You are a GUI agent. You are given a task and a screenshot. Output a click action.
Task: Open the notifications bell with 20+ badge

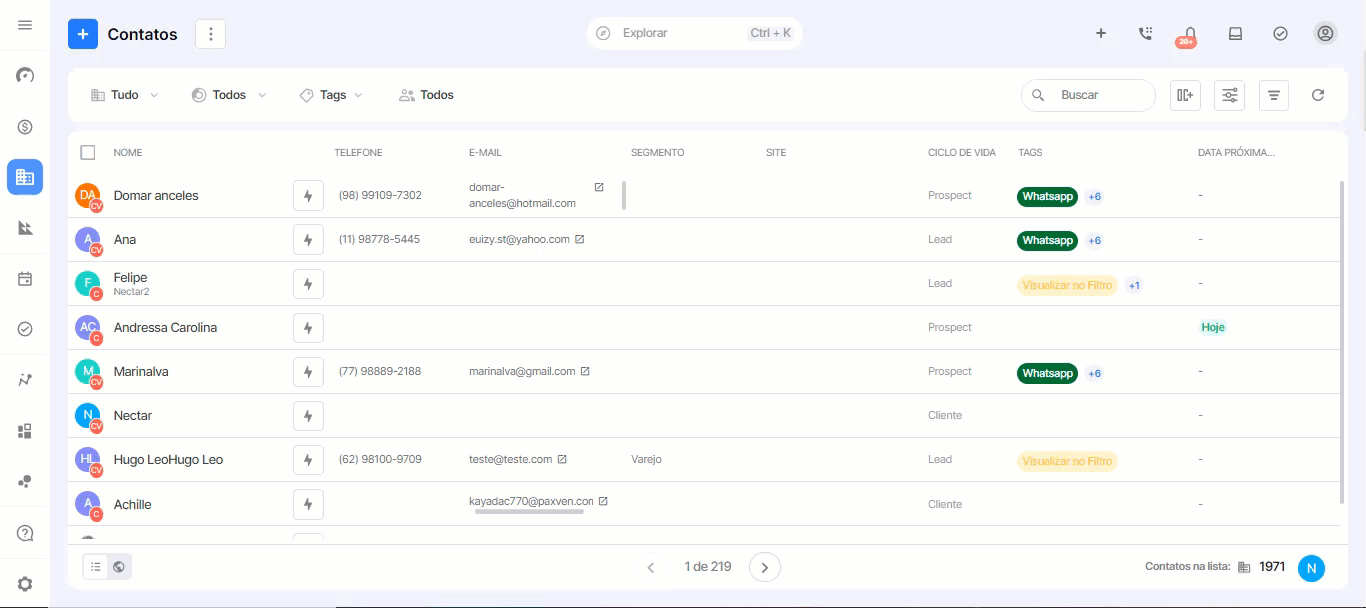click(1190, 34)
